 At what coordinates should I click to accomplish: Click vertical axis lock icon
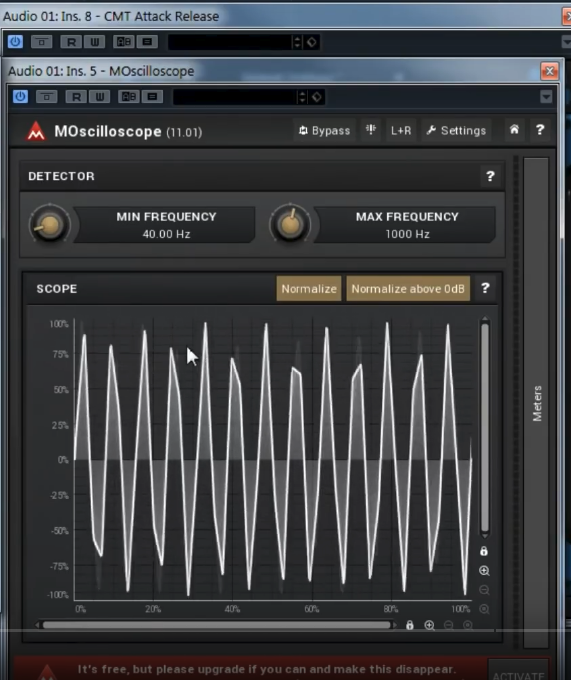click(x=484, y=551)
